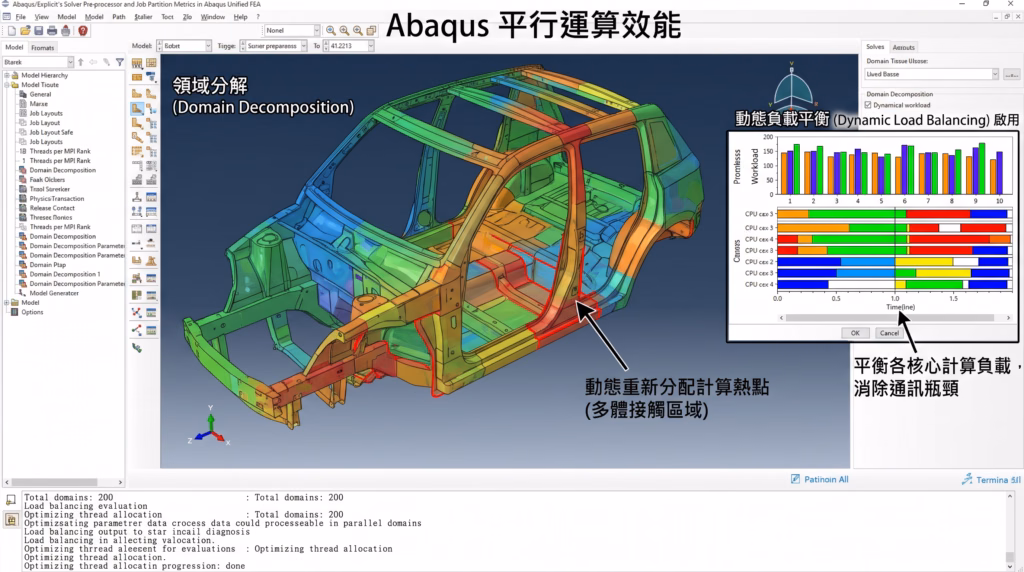Select the Solves tab

click(875, 47)
